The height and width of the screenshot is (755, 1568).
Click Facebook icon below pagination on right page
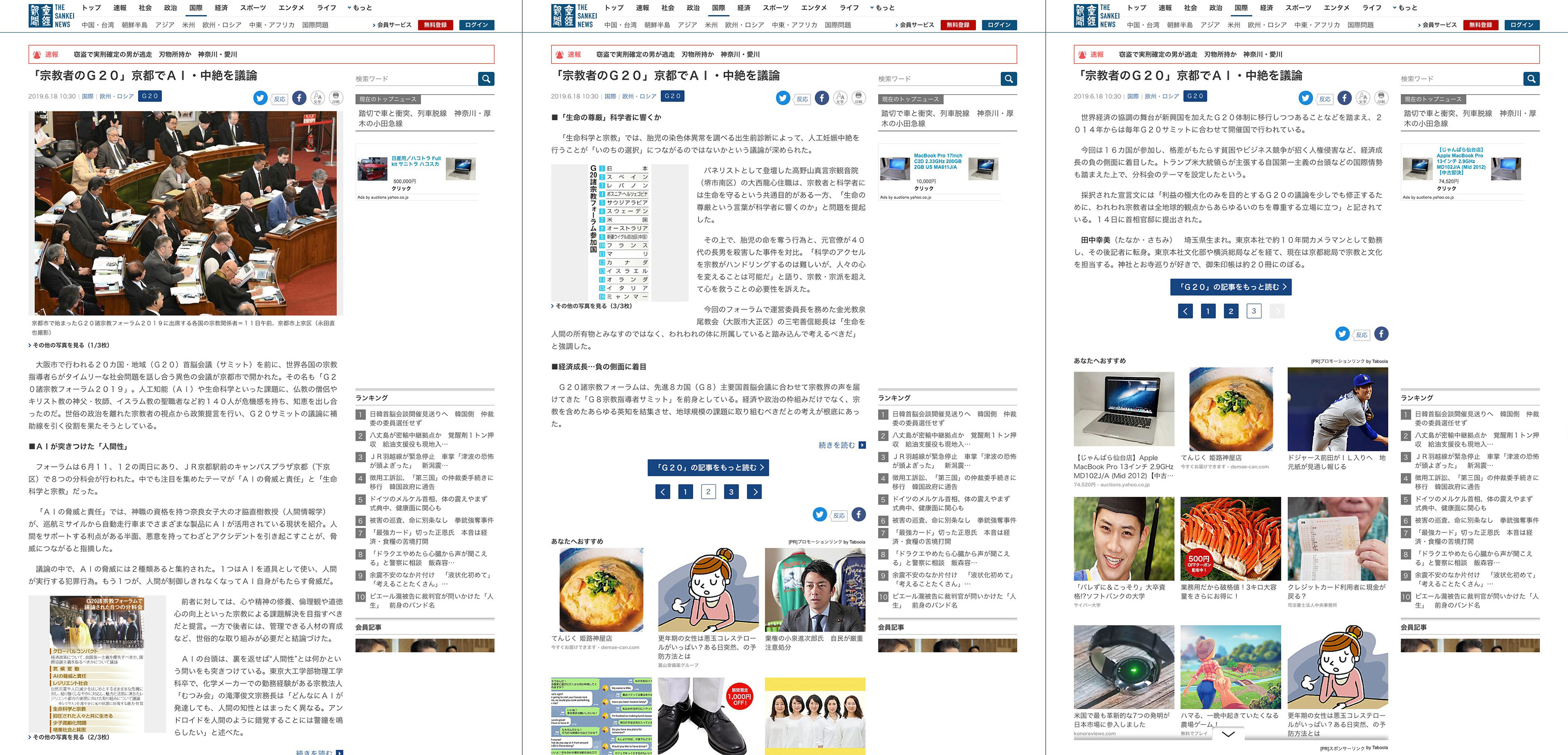[x=1381, y=334]
